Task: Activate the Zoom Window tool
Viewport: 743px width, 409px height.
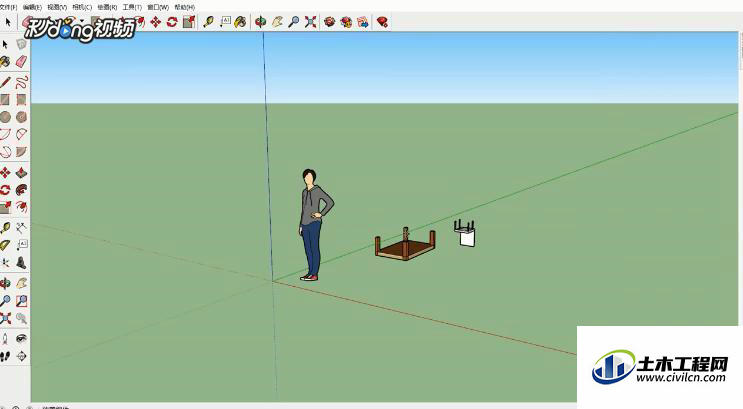Action: (21, 300)
